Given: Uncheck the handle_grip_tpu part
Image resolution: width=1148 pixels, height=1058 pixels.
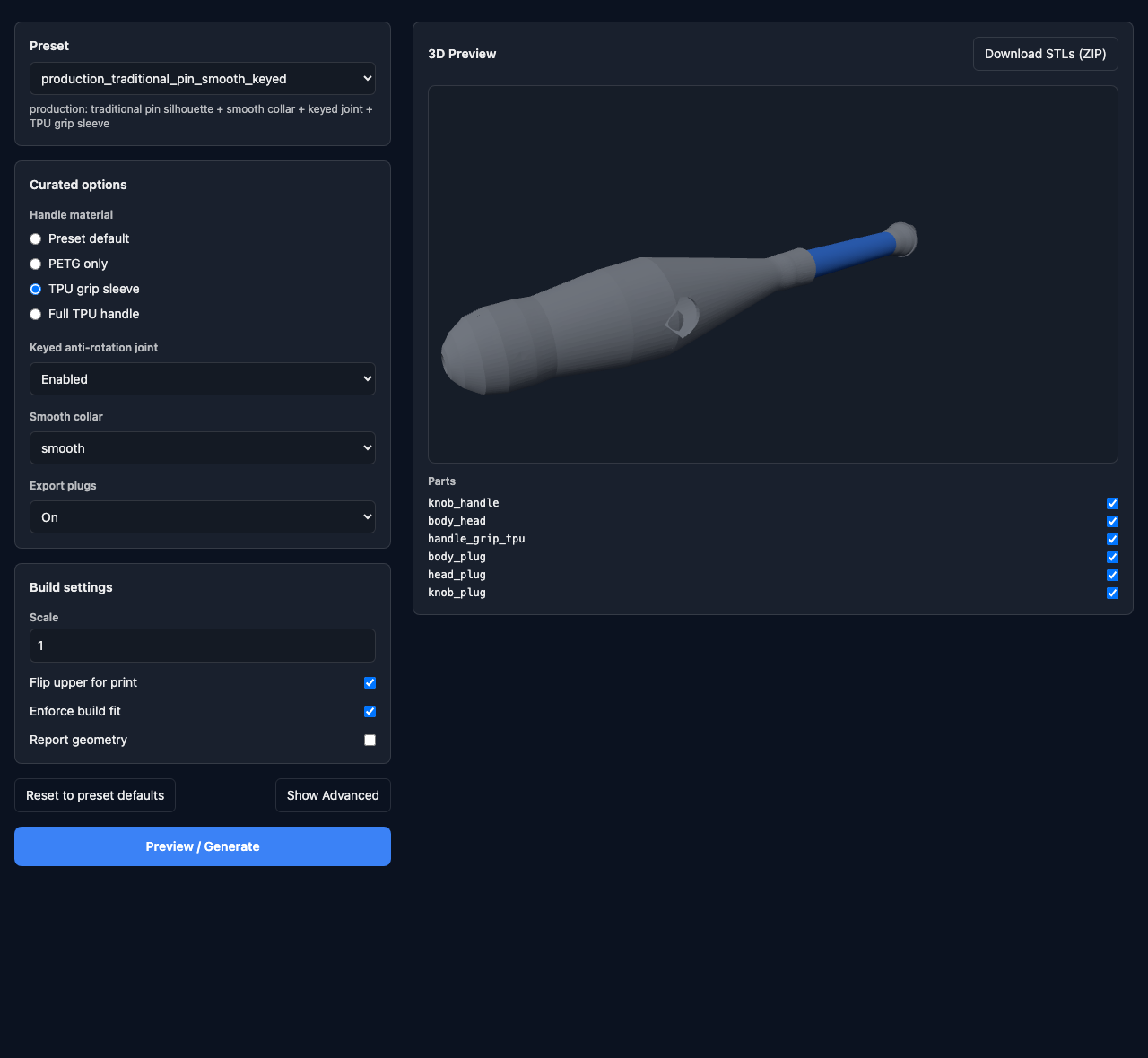Looking at the screenshot, I should (1112, 539).
